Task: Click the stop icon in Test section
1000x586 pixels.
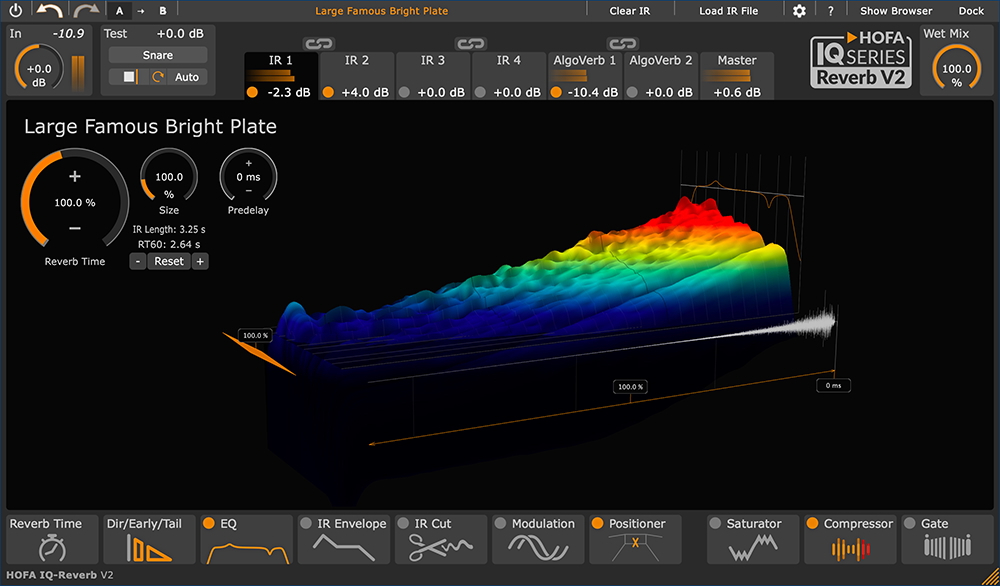Action: coord(130,77)
